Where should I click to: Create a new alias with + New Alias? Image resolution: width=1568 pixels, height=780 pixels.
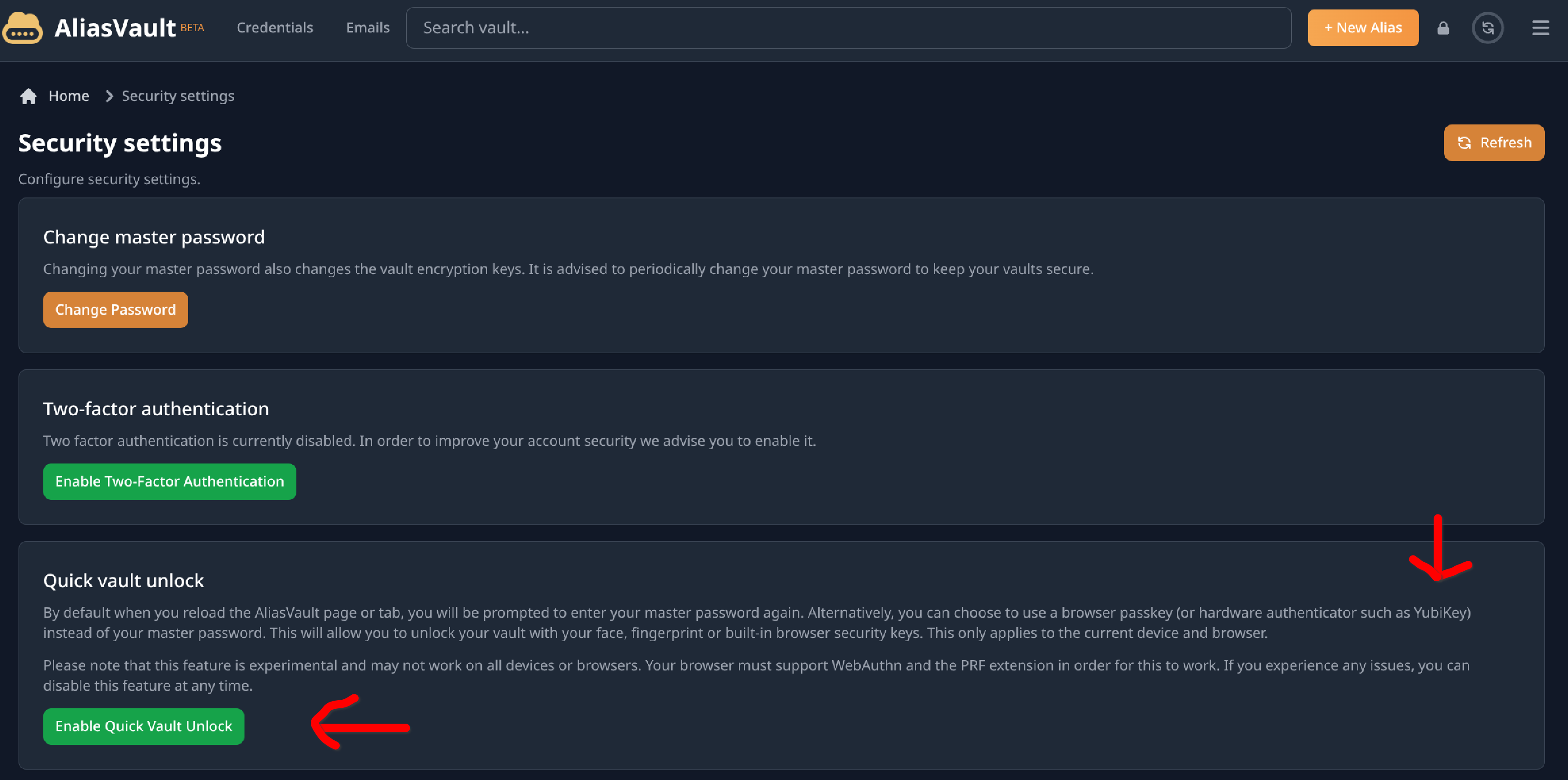pos(1362,28)
